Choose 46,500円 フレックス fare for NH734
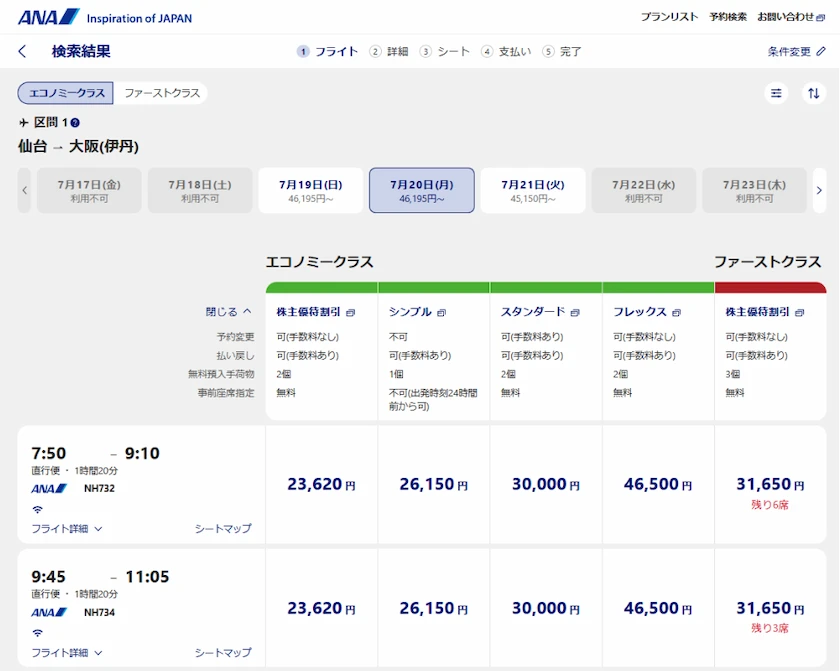The width and height of the screenshot is (840, 671). coord(658,608)
